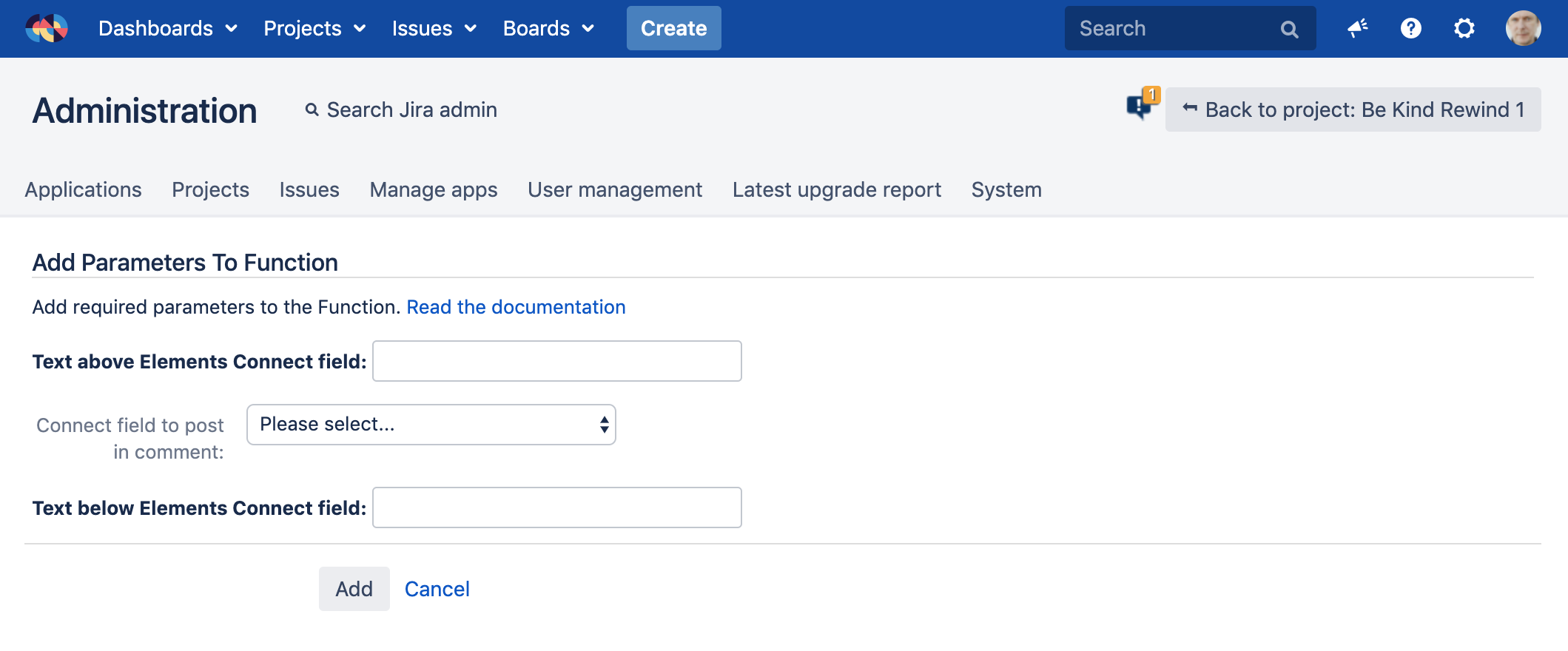Expand the Dashboards dropdown menu
Image resolution: width=1568 pixels, height=651 pixels.
(x=167, y=28)
